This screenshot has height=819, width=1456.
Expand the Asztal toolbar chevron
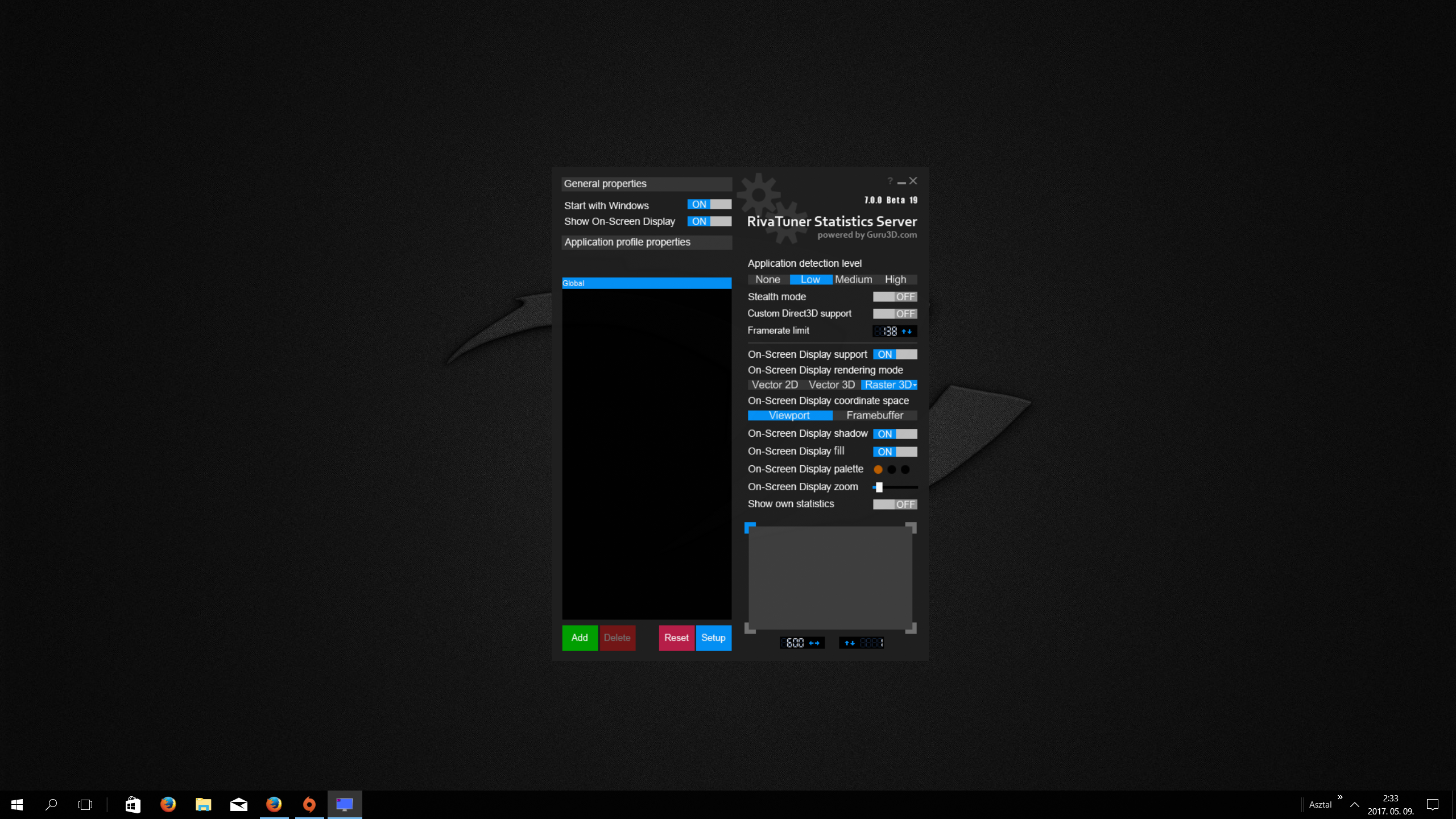pyautogui.click(x=1340, y=797)
